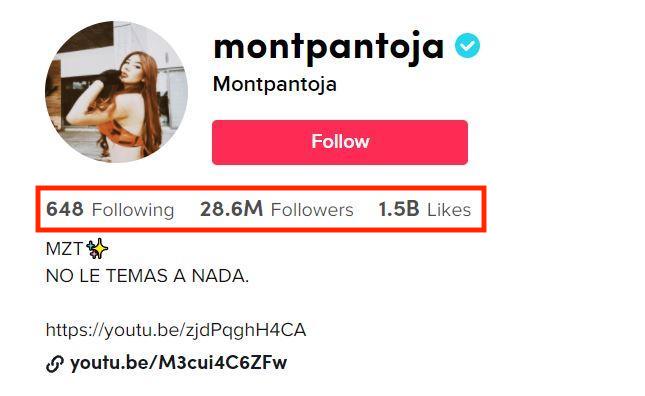The image size is (645, 396).
Task: Click the Montpantoja display name
Action: click(275, 85)
